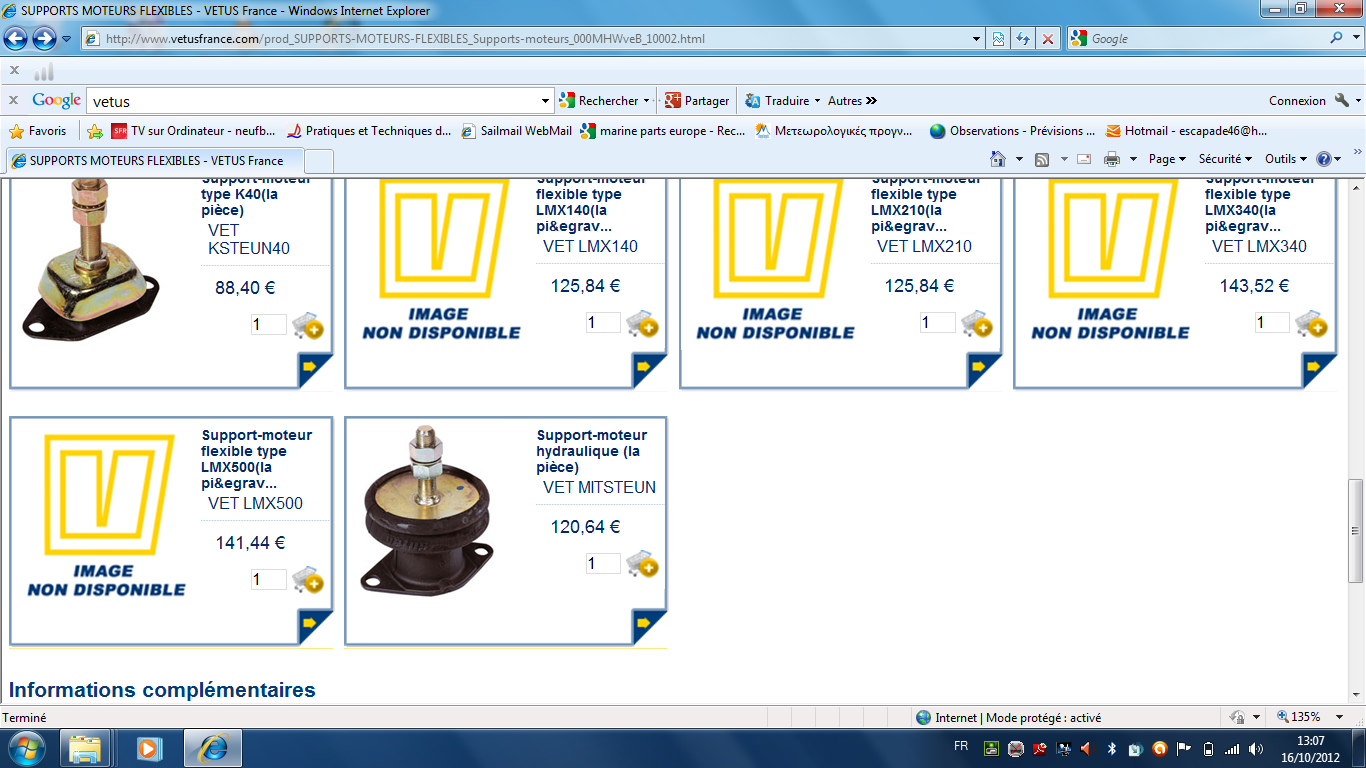Expand recent pages dropdown next to Forward
This screenshot has width=1366, height=768.
[x=66, y=39]
